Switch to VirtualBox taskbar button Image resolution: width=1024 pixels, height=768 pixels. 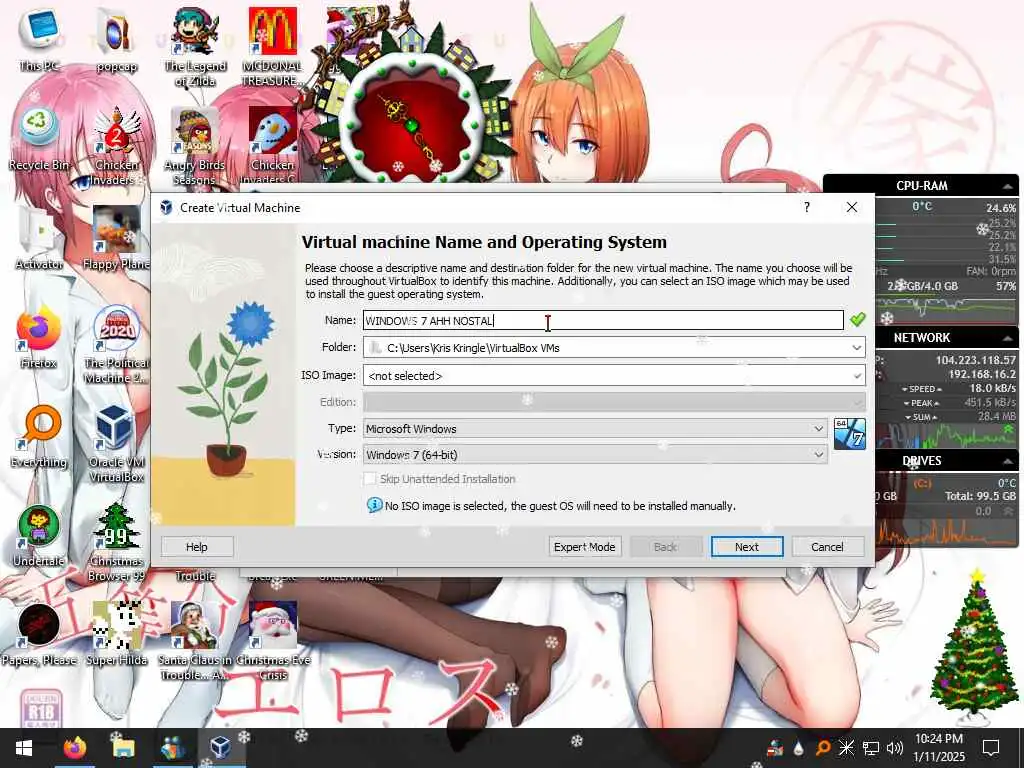click(x=221, y=748)
